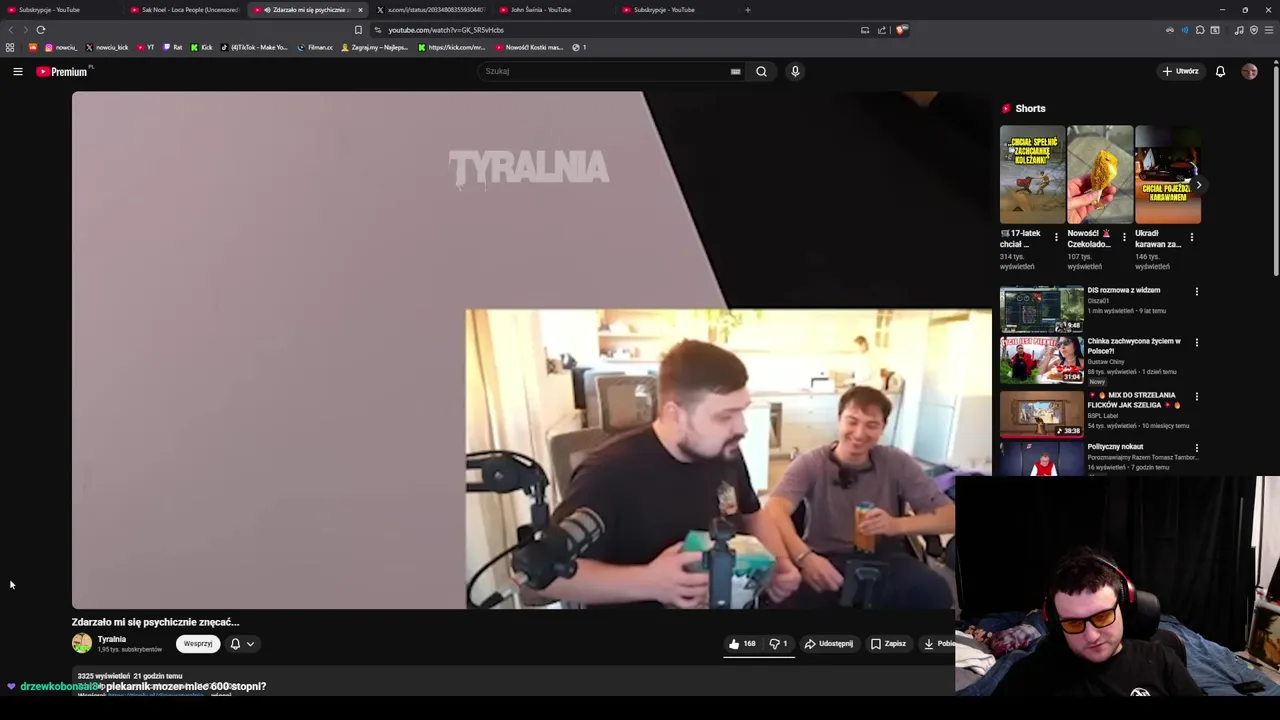Open Short 'Nowość Czekolado...' thumbnail

[1100, 175]
